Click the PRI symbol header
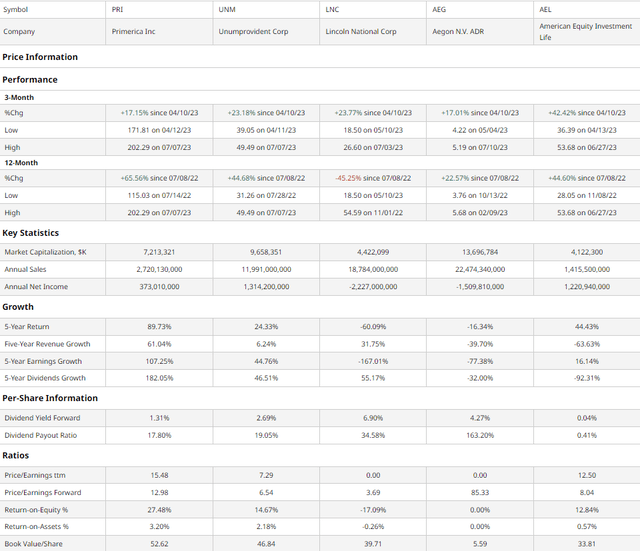This screenshot has height=551, width=640. [x=117, y=9]
